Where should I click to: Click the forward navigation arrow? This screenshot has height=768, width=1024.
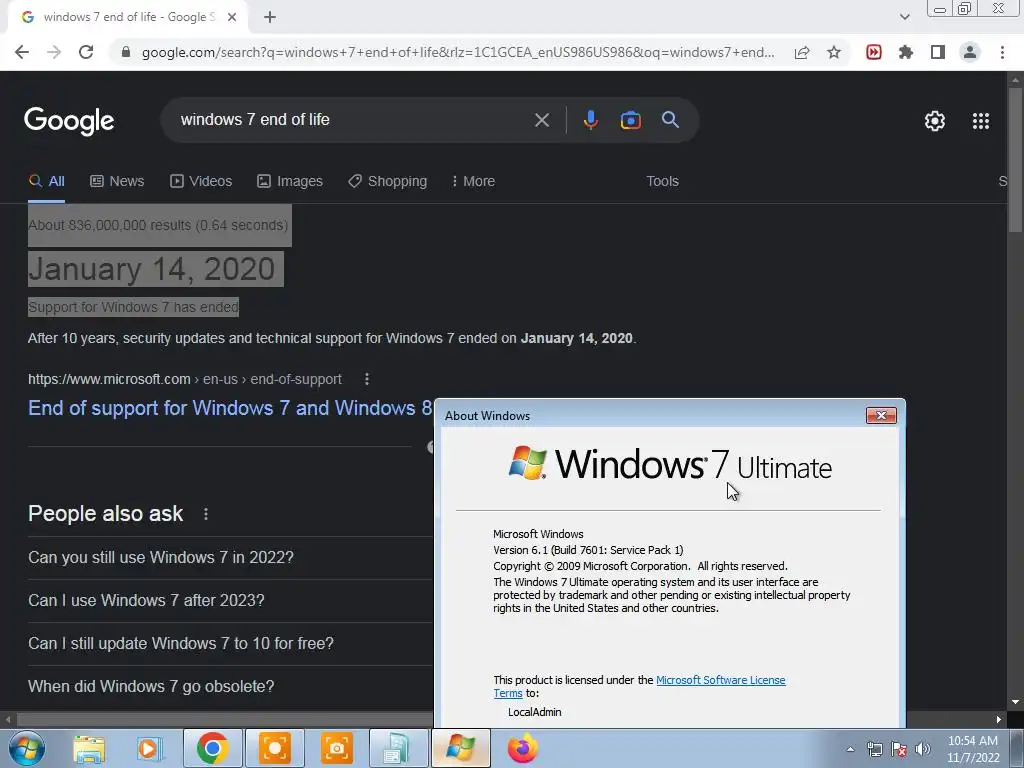click(x=54, y=52)
